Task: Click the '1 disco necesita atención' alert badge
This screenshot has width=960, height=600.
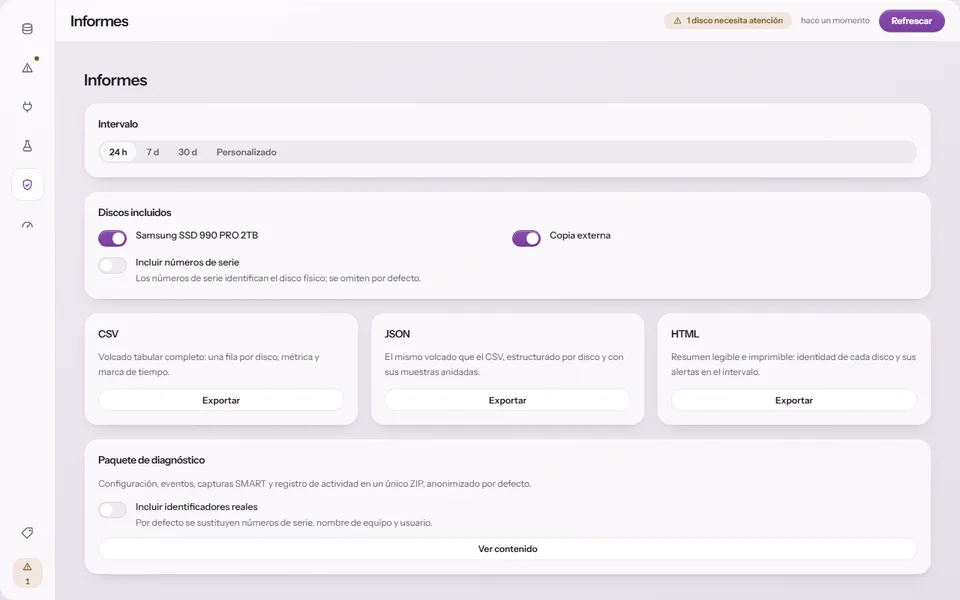Action: [728, 21]
